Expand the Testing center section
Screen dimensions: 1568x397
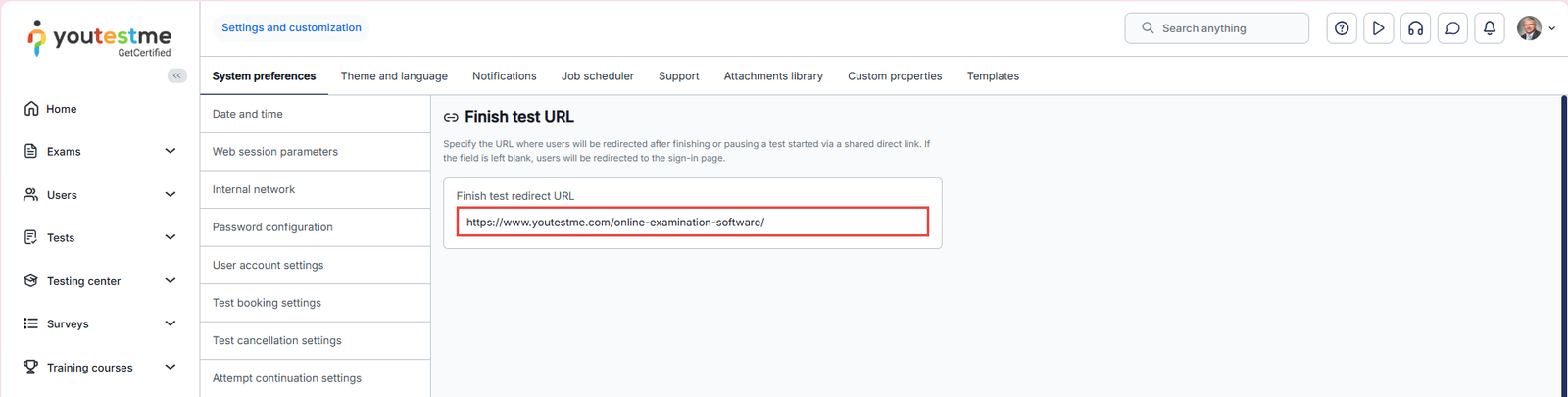pos(170,280)
